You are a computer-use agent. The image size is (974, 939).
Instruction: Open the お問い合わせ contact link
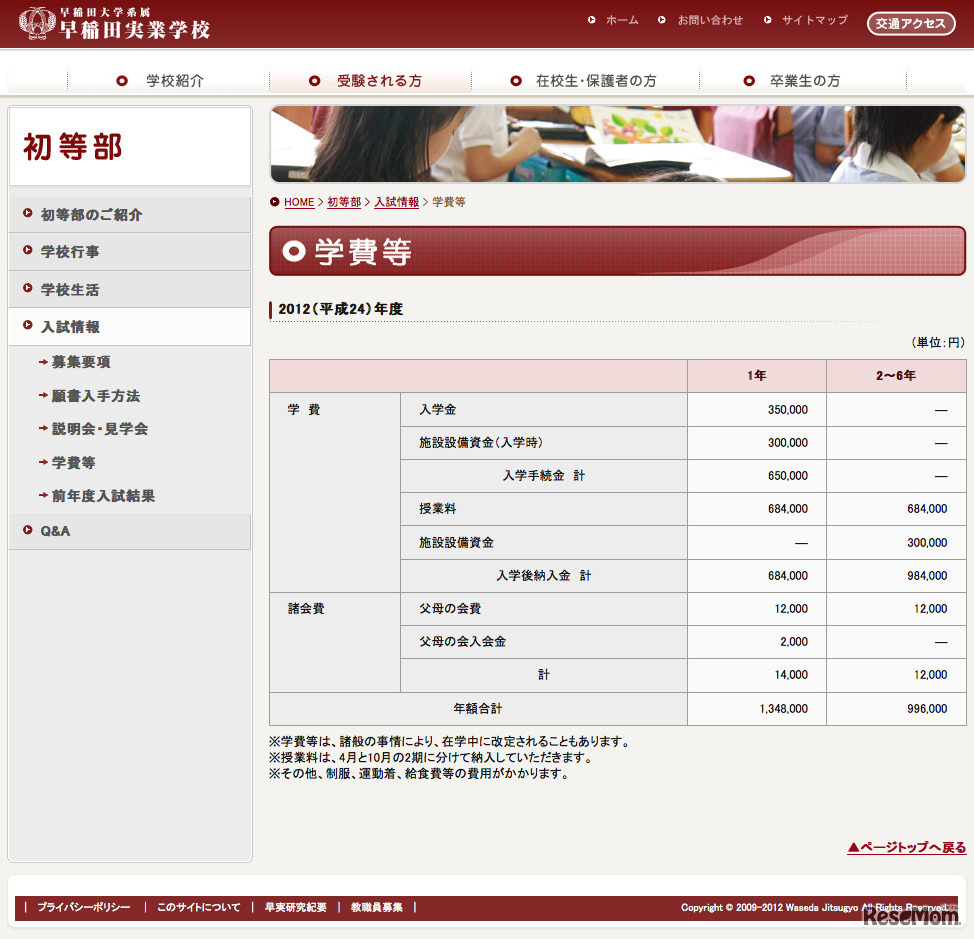click(709, 20)
